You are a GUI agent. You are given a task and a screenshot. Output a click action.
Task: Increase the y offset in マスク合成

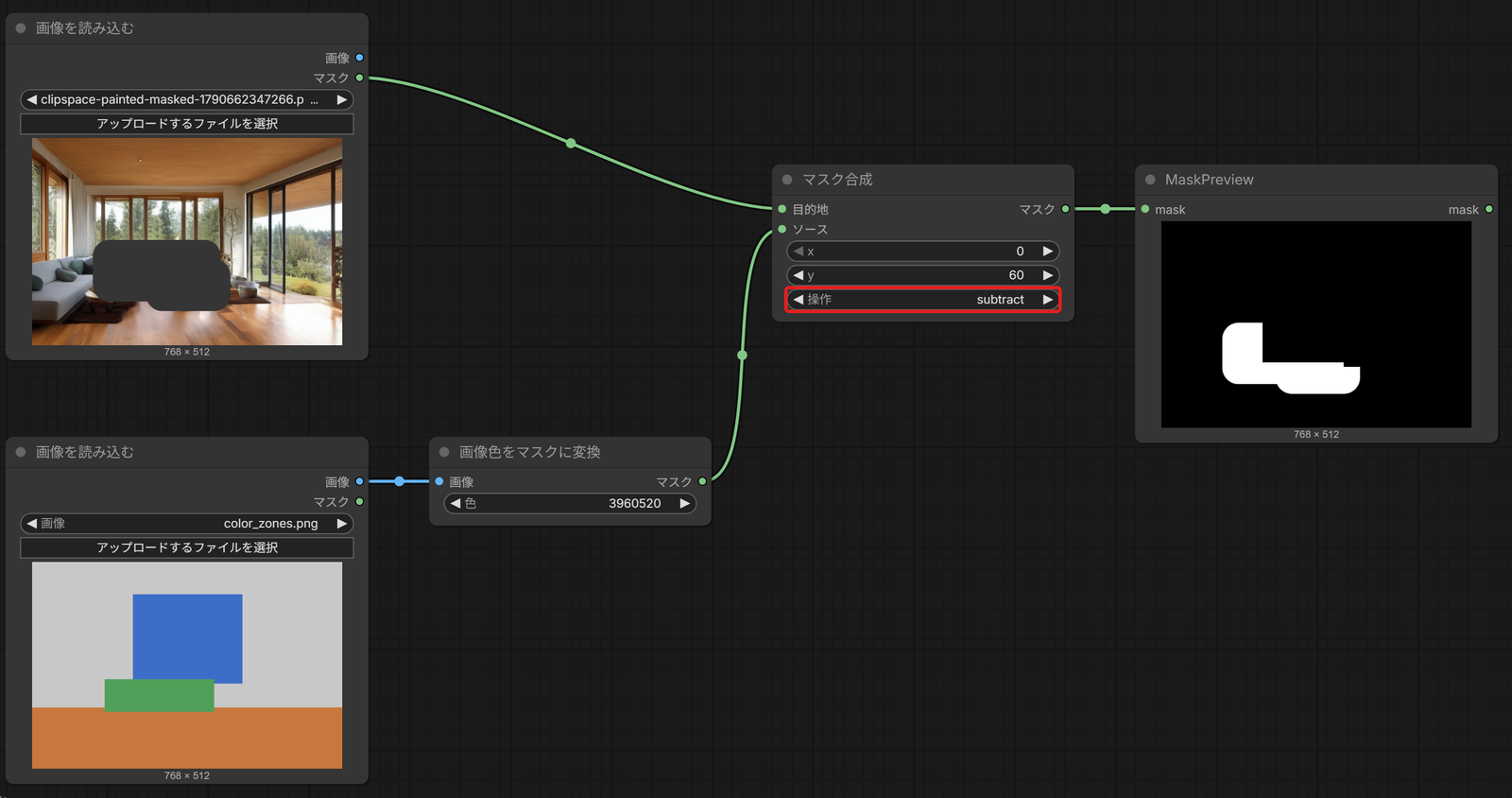[1047, 275]
